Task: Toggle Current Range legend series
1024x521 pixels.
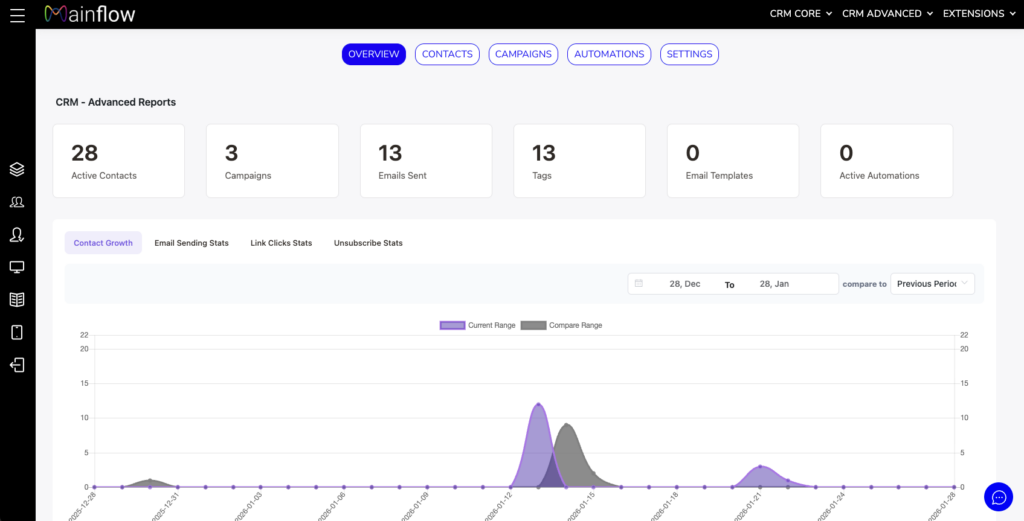Action: tap(477, 325)
